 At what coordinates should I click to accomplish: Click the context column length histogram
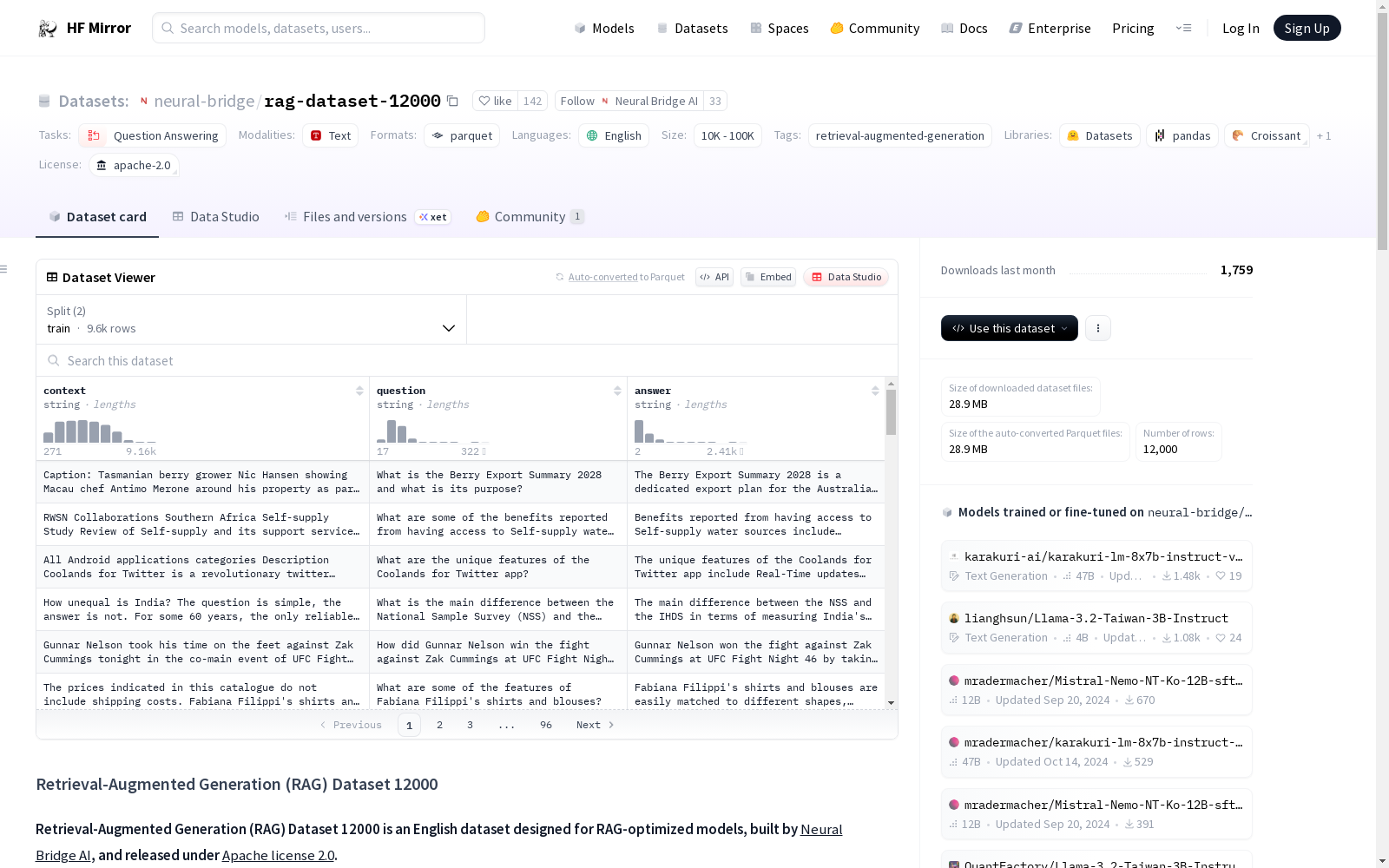point(100,431)
